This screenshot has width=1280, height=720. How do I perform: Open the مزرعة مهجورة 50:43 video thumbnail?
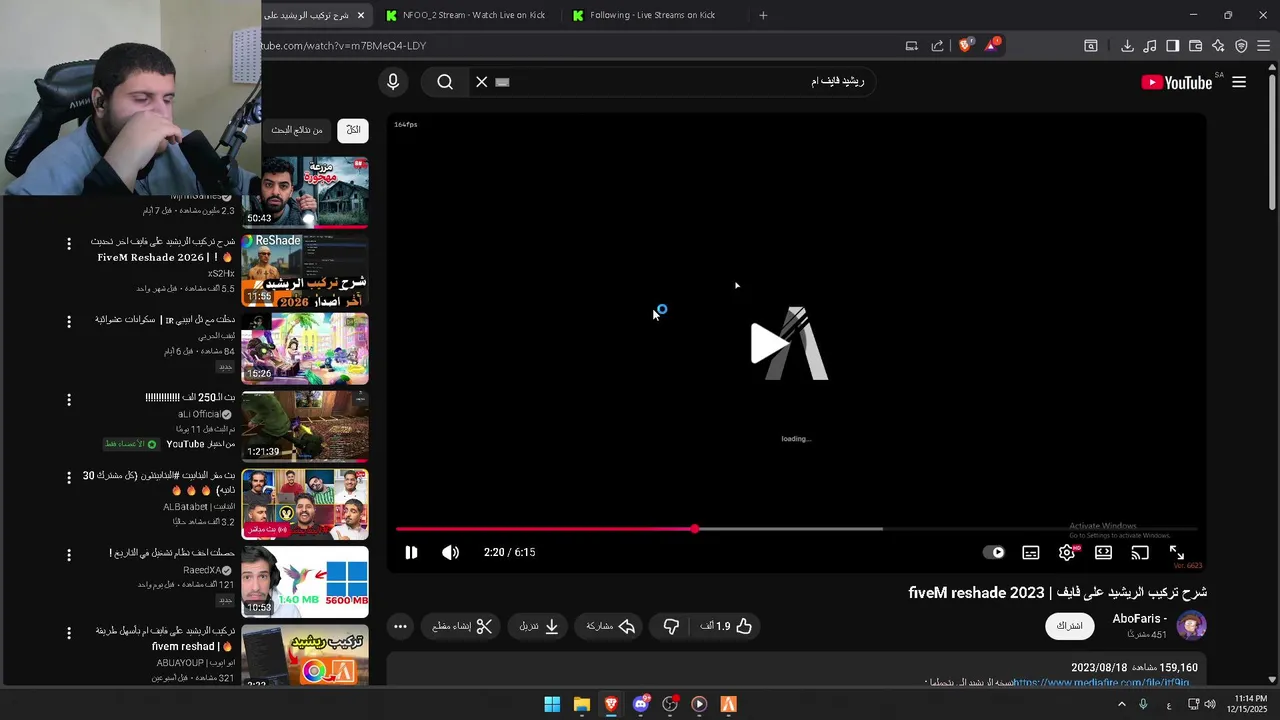click(x=305, y=192)
